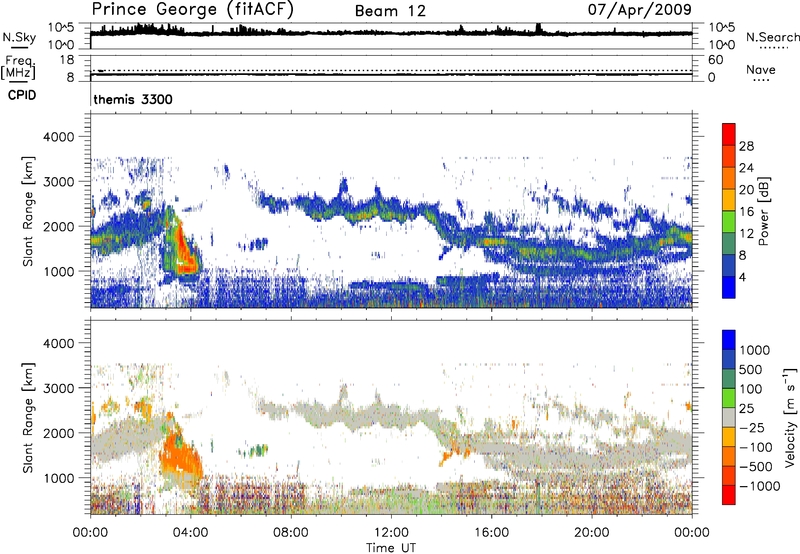
Task: Click 'Slant Range [km]' label of power panel
Action: [x=28, y=211]
